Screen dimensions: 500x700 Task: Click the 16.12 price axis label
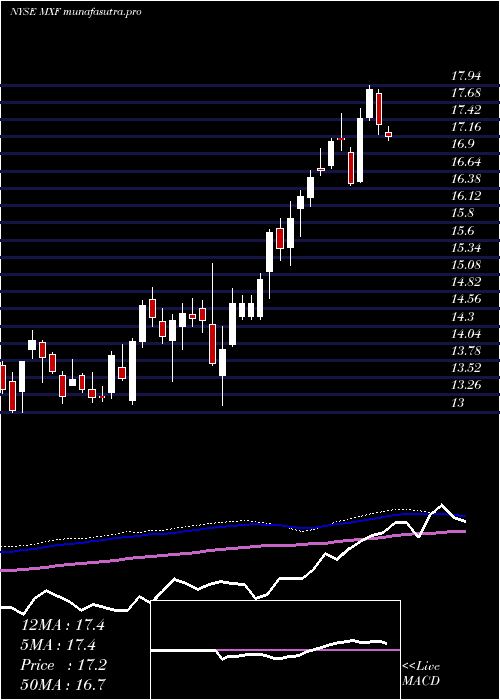coord(466,196)
